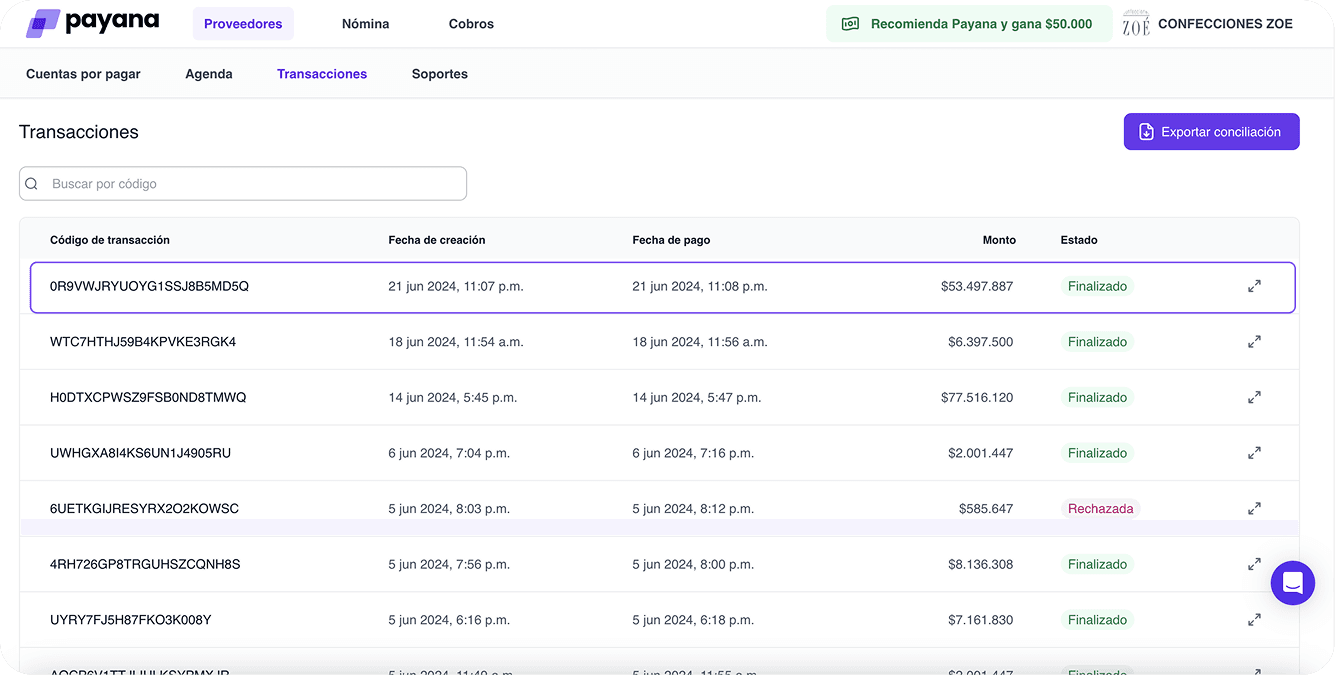Open the chat bubble in the bottom corner
The image size is (1335, 675).
point(1292,582)
